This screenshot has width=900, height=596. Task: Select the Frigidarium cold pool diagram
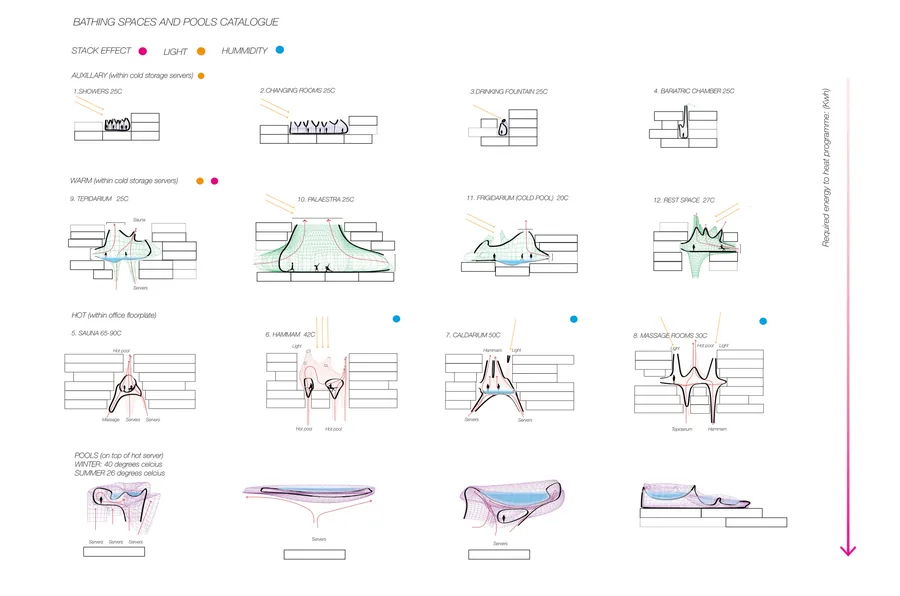pos(519,244)
